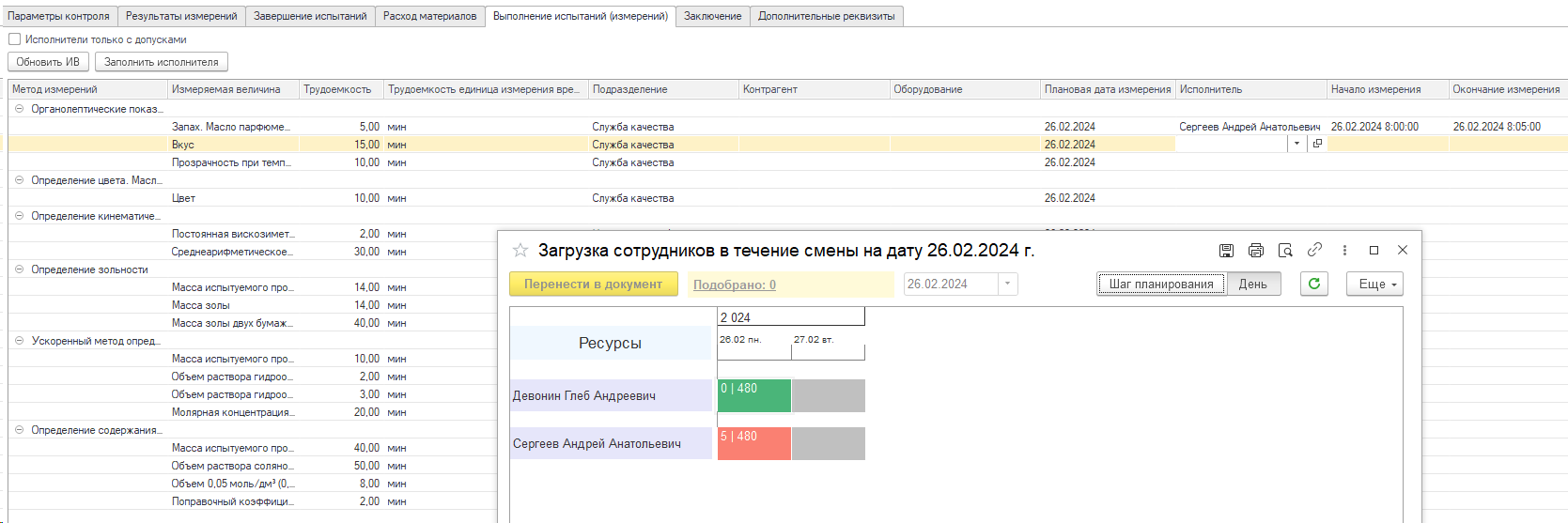Click the open-form icon in the Исполнитель cell
Image resolution: width=1568 pixels, height=523 pixels.
tap(1317, 144)
